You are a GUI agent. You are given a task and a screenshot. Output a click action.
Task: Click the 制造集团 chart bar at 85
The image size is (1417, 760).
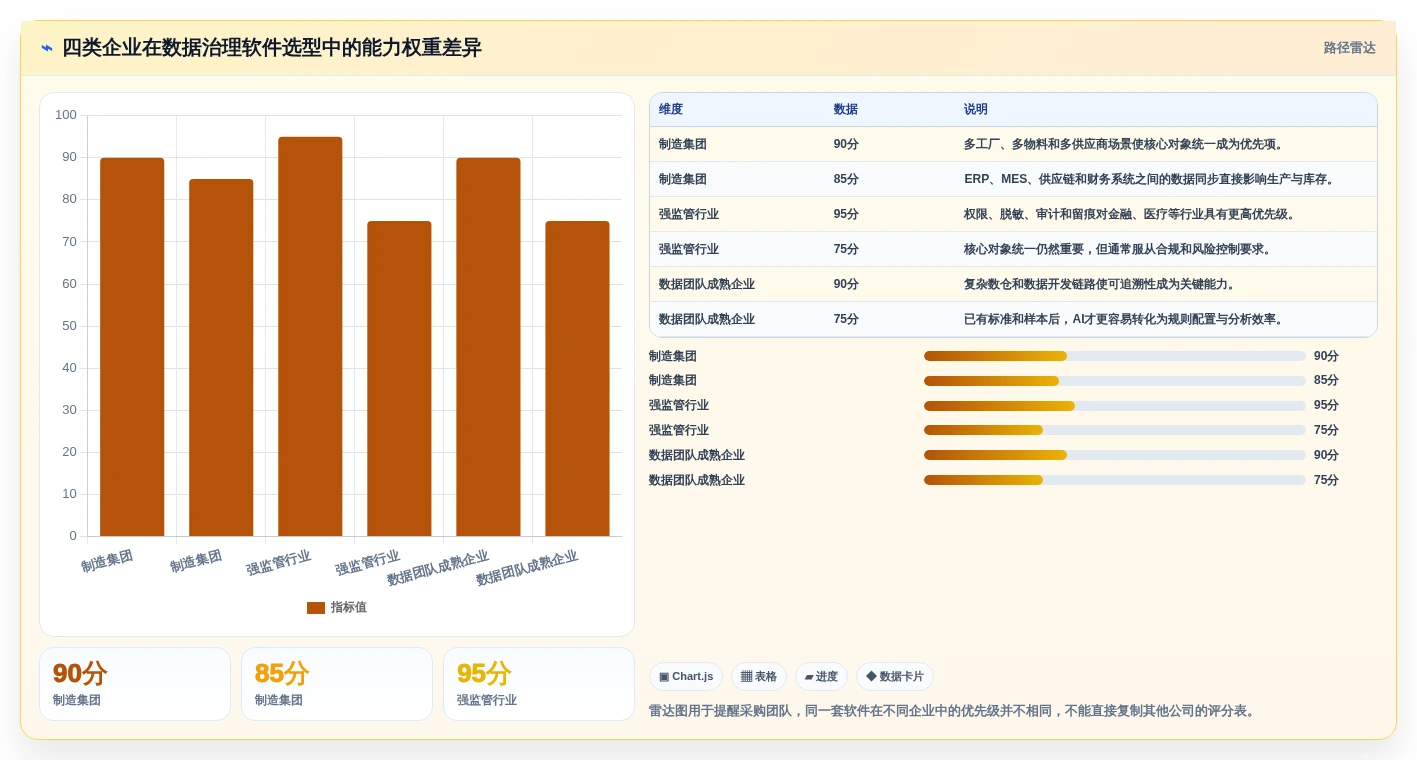pyautogui.click(x=221, y=358)
